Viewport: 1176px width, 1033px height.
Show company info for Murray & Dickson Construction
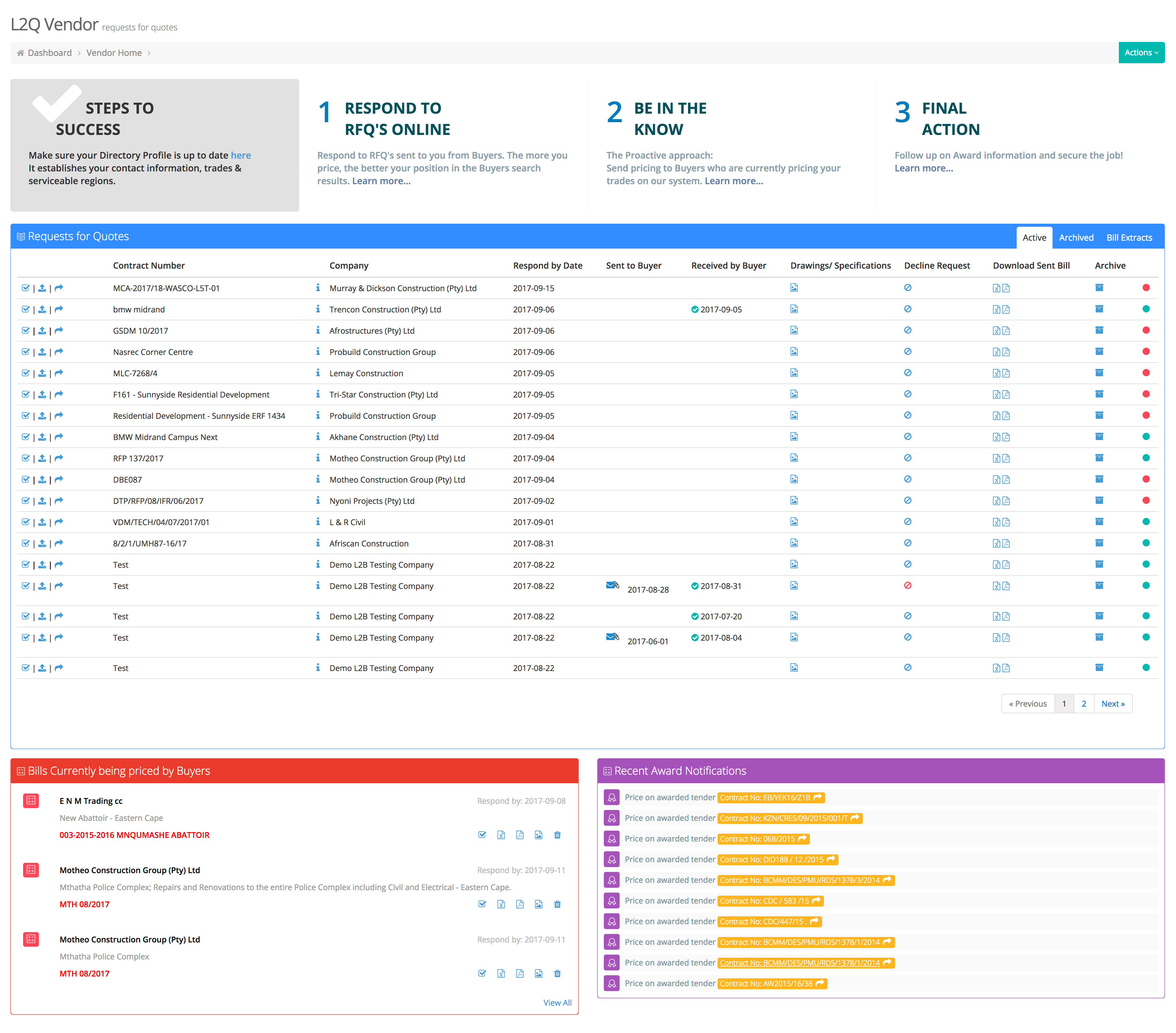[318, 287]
